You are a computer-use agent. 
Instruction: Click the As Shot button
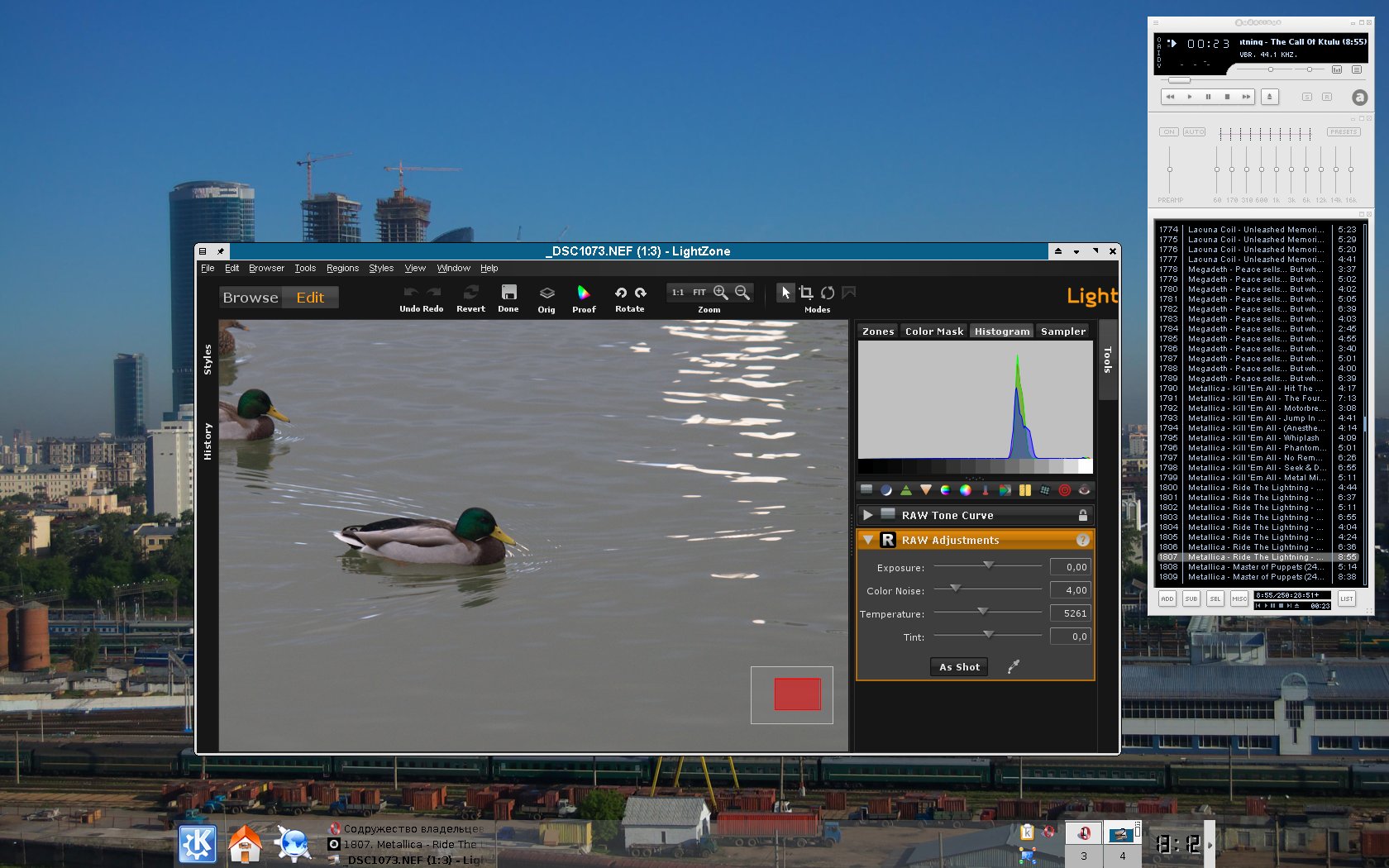pos(959,667)
